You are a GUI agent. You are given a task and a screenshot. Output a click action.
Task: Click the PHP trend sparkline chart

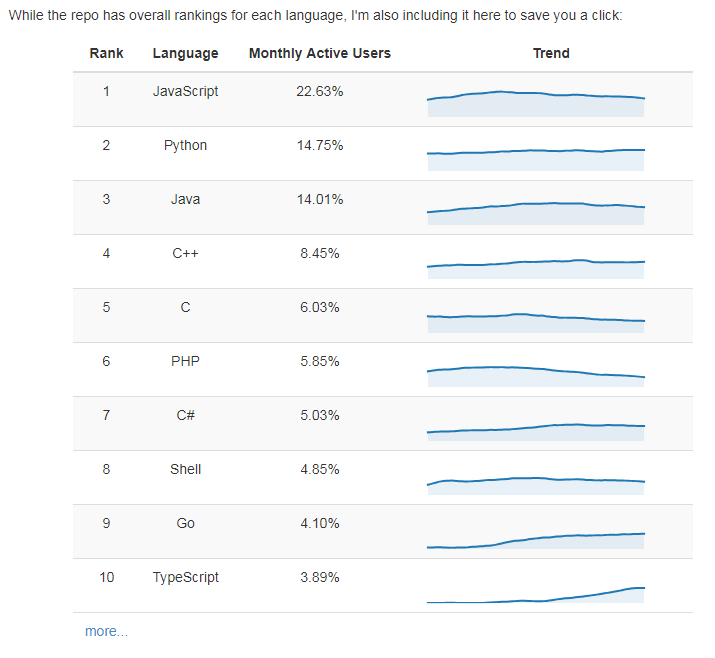tap(536, 377)
